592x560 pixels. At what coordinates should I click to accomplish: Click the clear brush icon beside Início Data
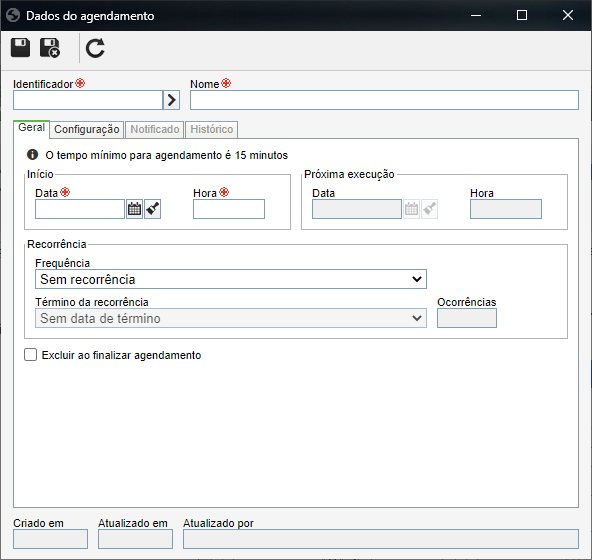pos(153,209)
